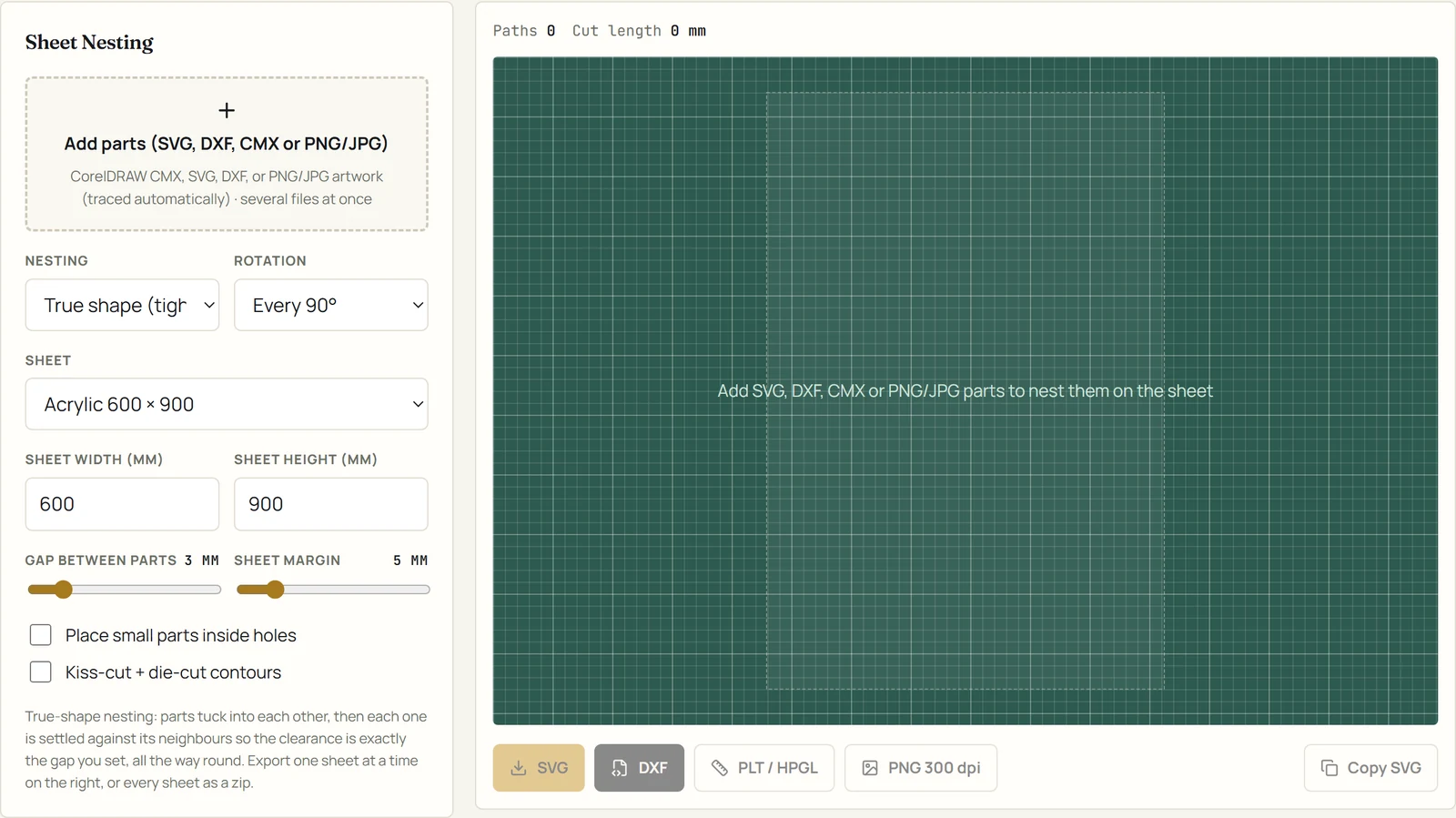Click the gap value '3 MM' label
The height and width of the screenshot is (818, 1456).
coord(202,560)
